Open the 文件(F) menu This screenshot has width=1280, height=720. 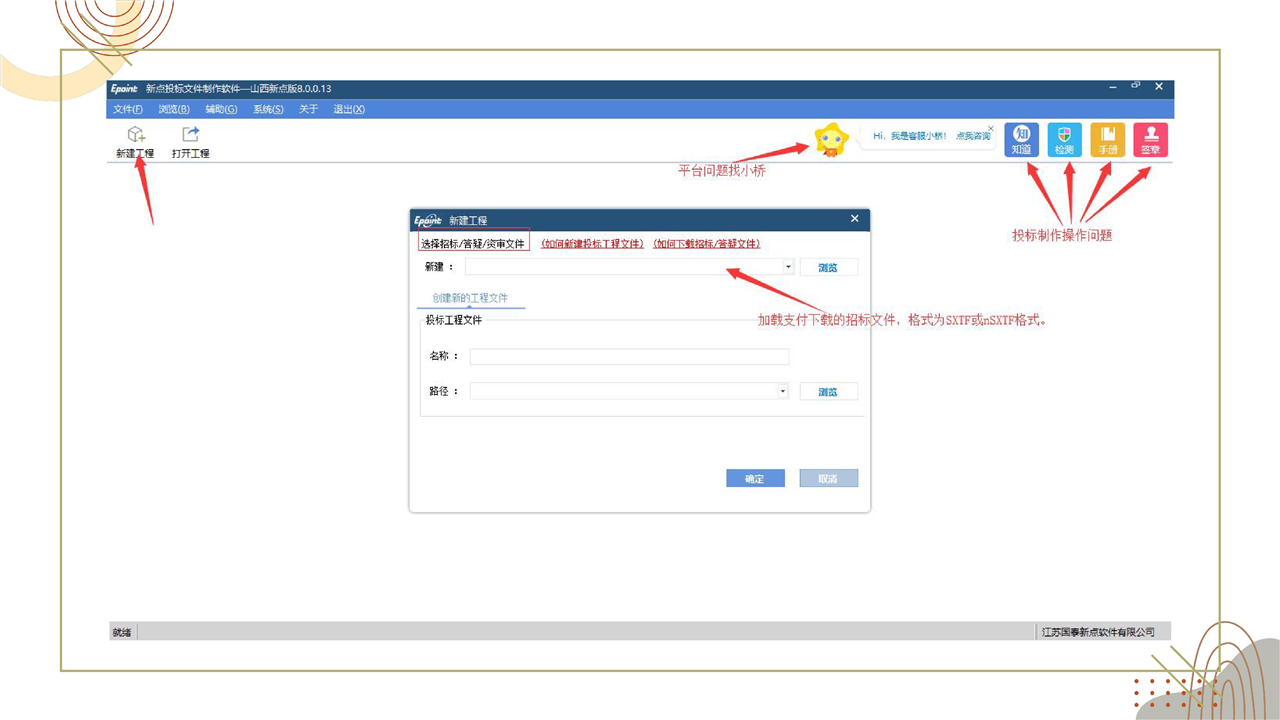(128, 109)
